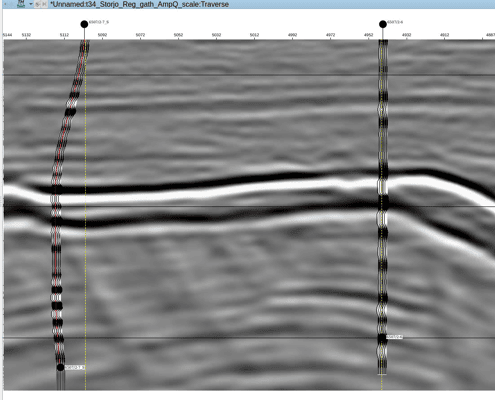Select the upper horizontal horizon line
Viewport: 495px width, 400px height.
249,75
